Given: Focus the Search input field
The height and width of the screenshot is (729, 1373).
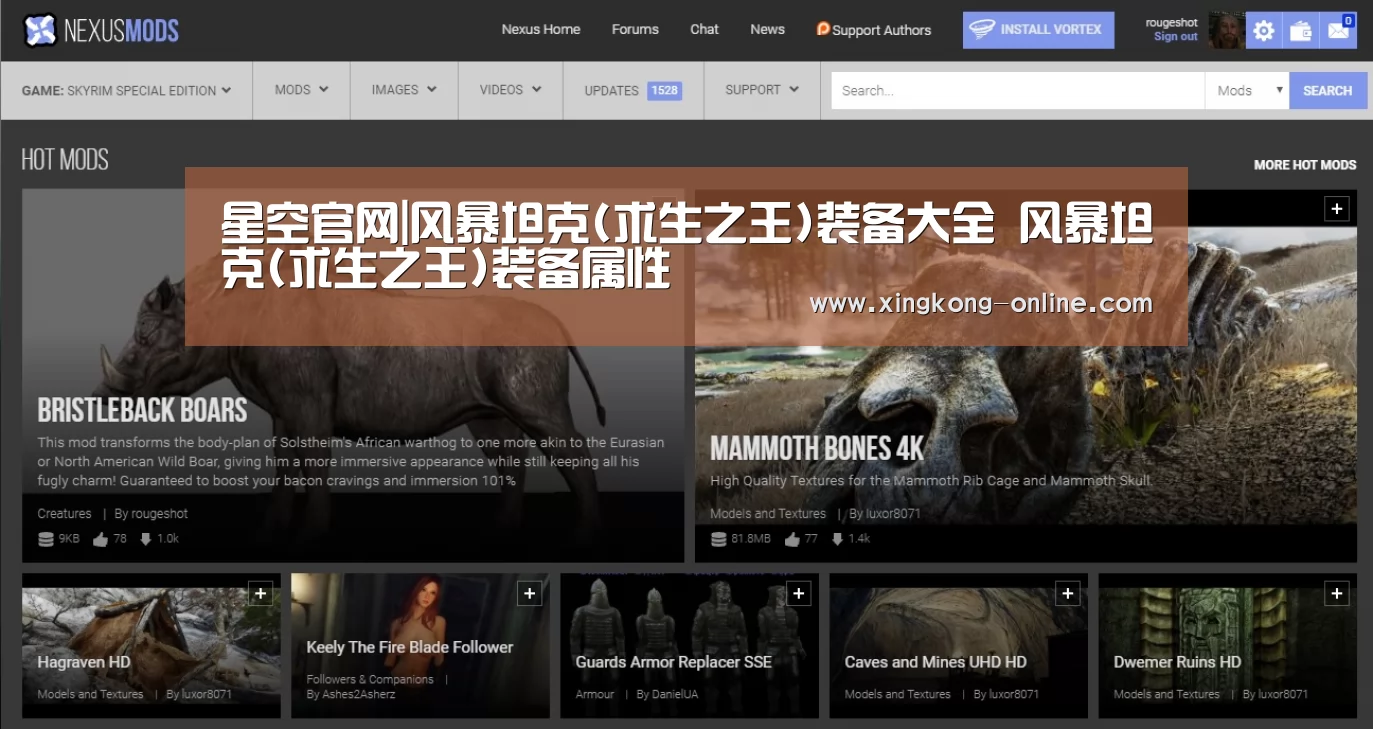Looking at the screenshot, I should 1018,90.
